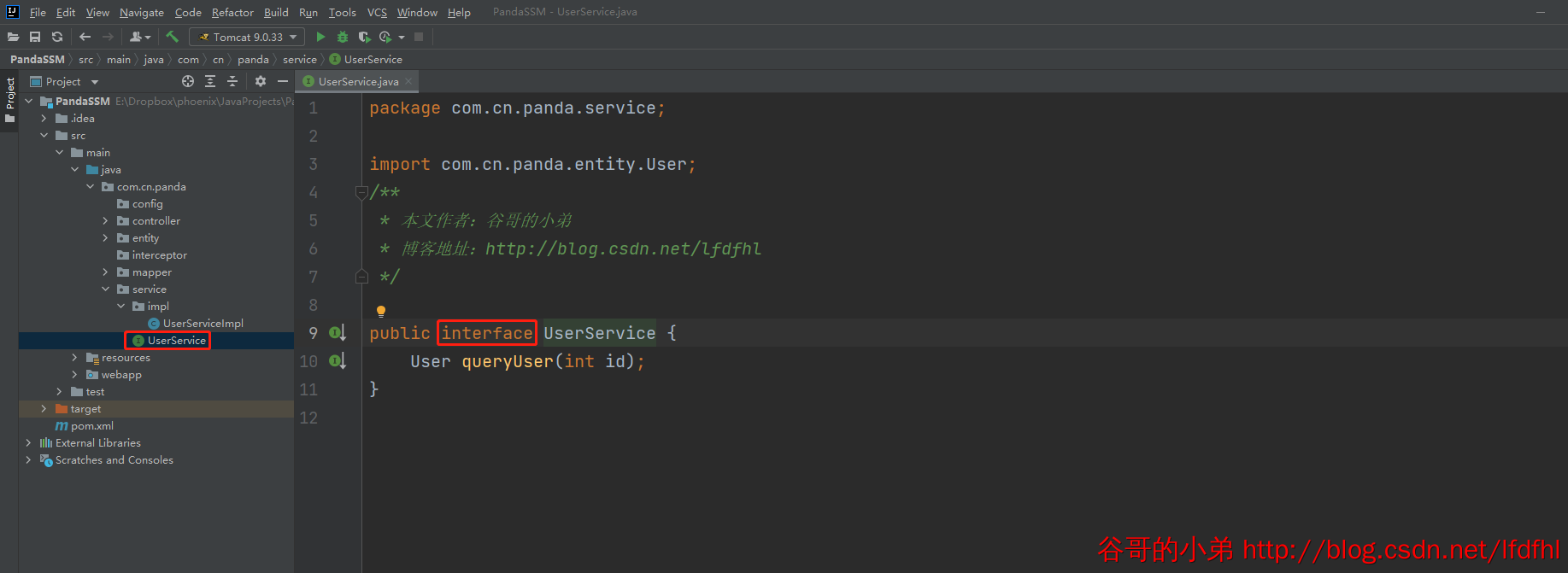Click the Open file toolbar icon
This screenshot has height=573, width=1568.
[13, 37]
